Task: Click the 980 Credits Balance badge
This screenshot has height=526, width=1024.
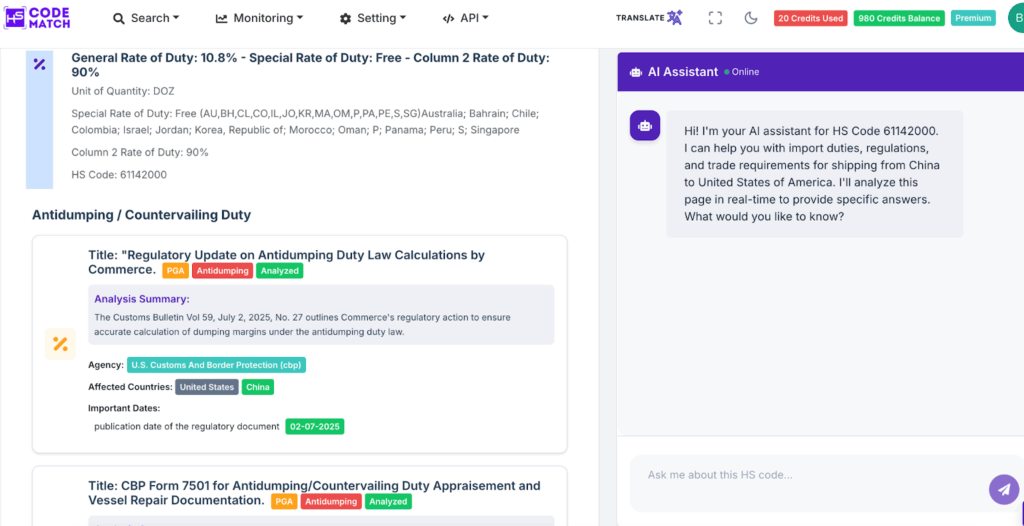Action: click(898, 18)
